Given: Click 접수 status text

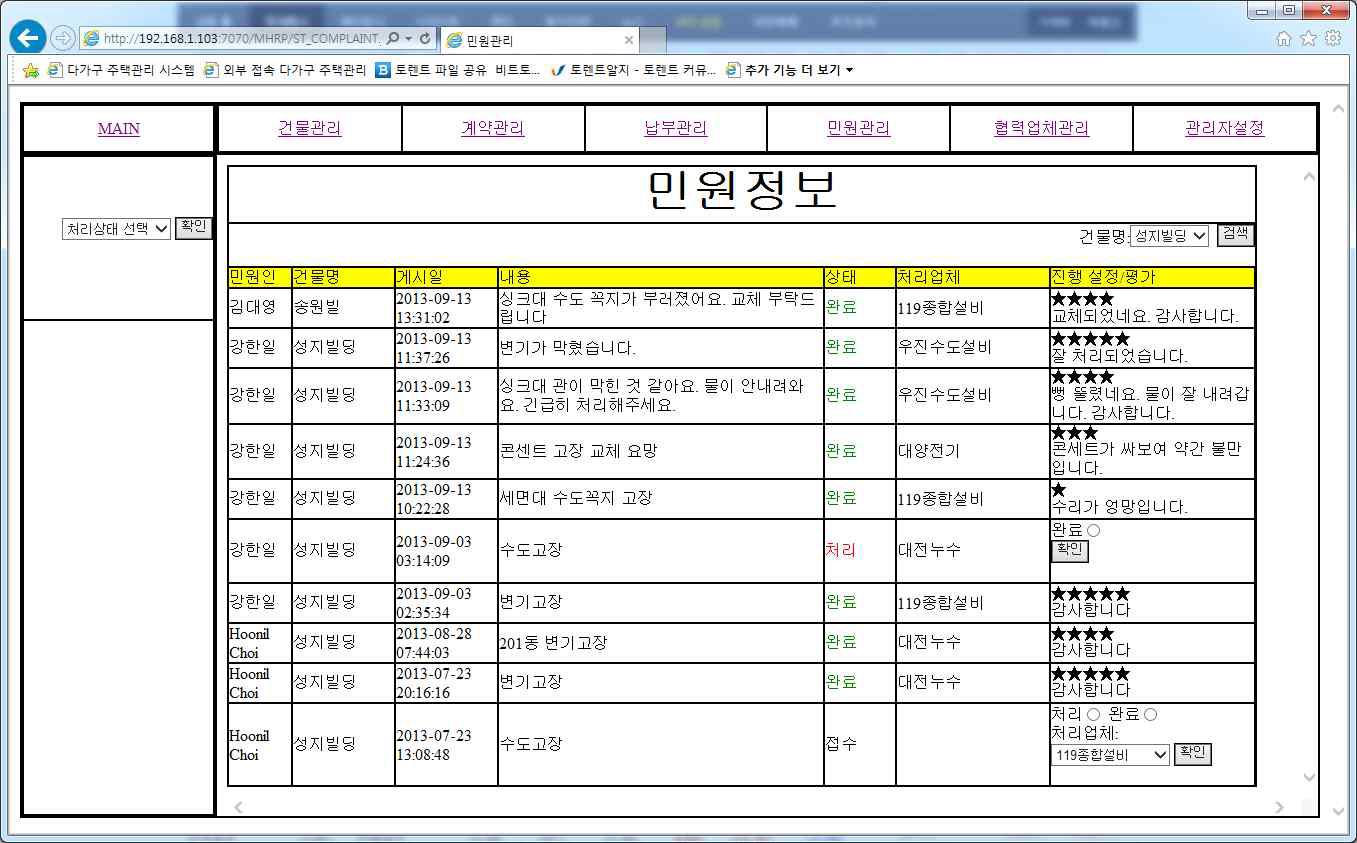Looking at the screenshot, I should point(840,744).
